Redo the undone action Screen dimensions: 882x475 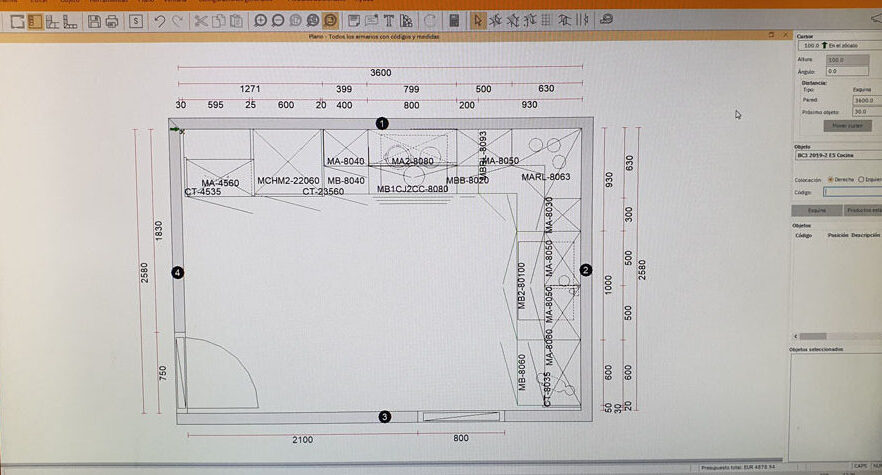[x=177, y=21]
